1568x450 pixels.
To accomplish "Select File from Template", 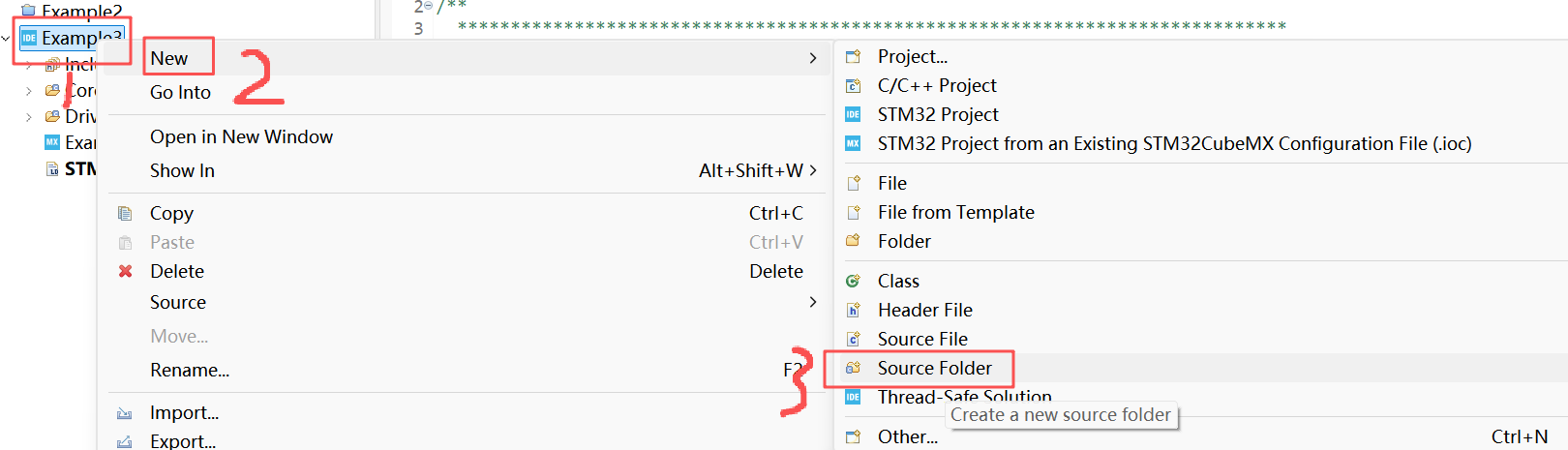I will tap(955, 212).
